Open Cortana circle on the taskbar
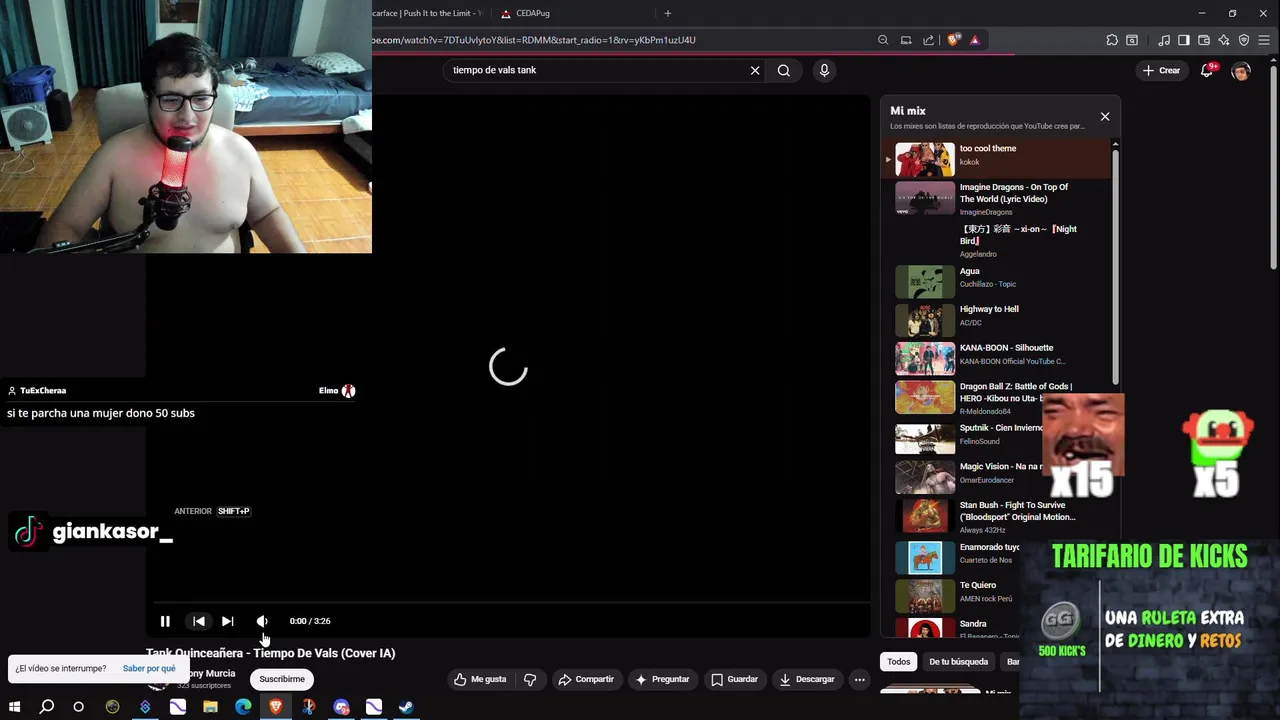The height and width of the screenshot is (720, 1280). (x=78, y=707)
